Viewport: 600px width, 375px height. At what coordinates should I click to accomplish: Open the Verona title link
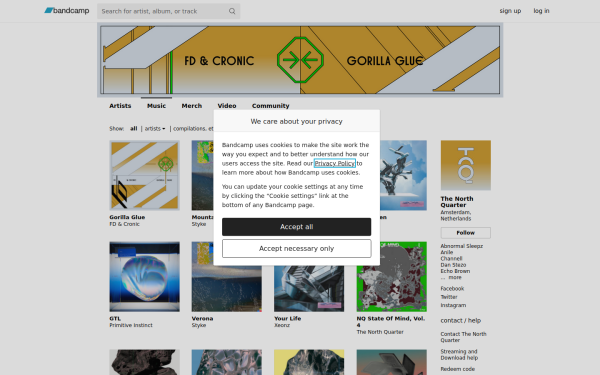[x=202, y=318]
